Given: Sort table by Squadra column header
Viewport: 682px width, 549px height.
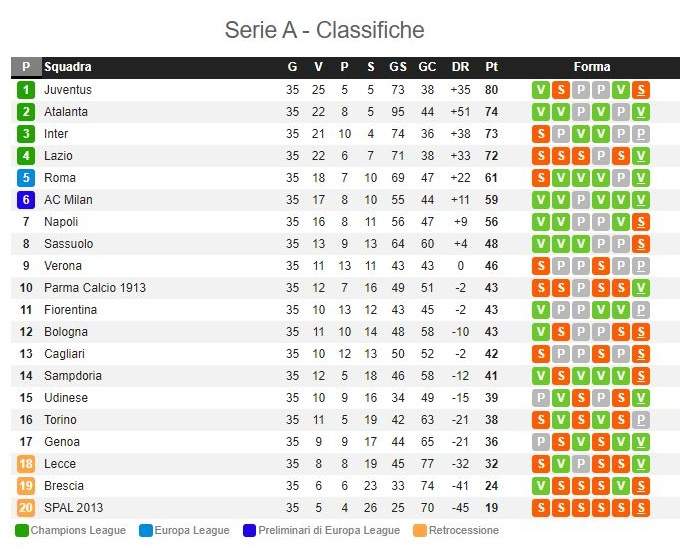Looking at the screenshot, I should tap(68, 67).
